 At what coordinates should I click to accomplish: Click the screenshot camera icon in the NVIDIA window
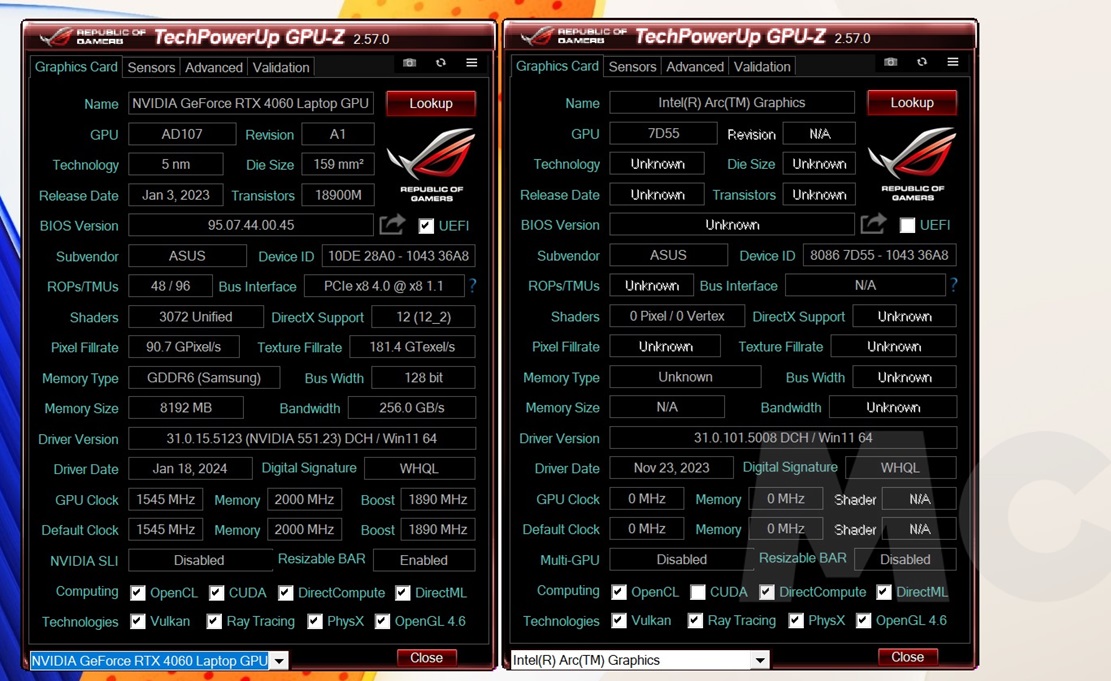pos(409,63)
